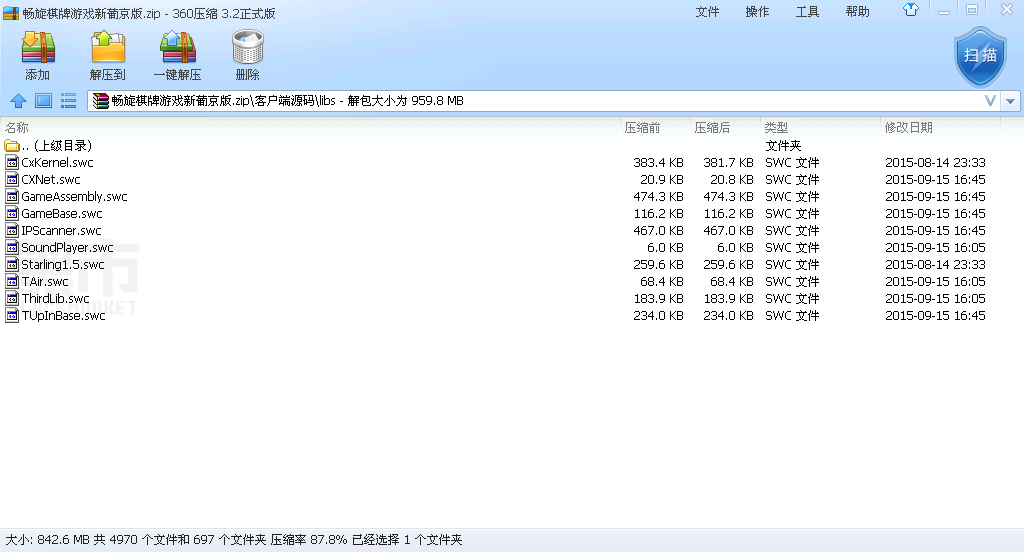Click the 2015-08-14 23:33 date of CxKernel.swc
1024x552 pixels.
pyautogui.click(x=935, y=163)
